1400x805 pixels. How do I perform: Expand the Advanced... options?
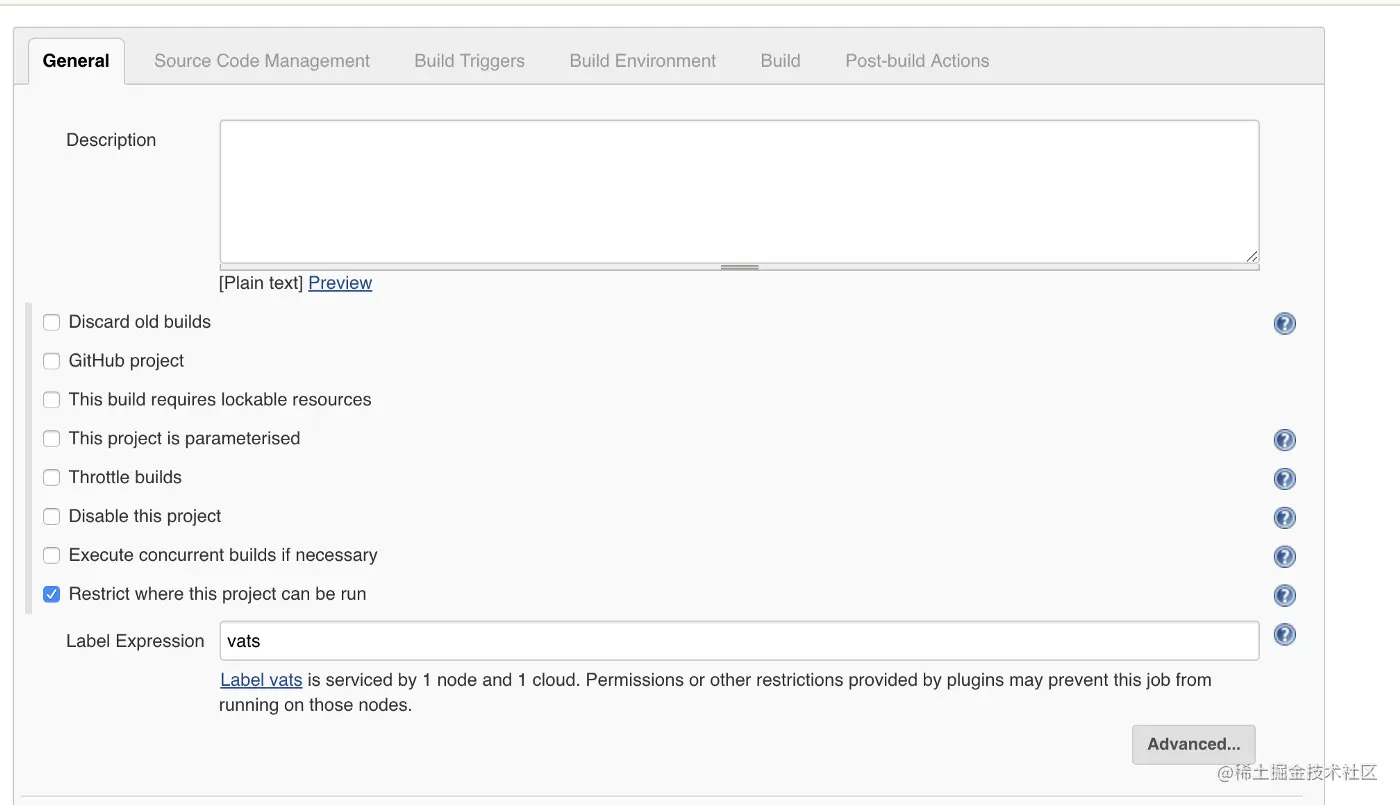1193,744
